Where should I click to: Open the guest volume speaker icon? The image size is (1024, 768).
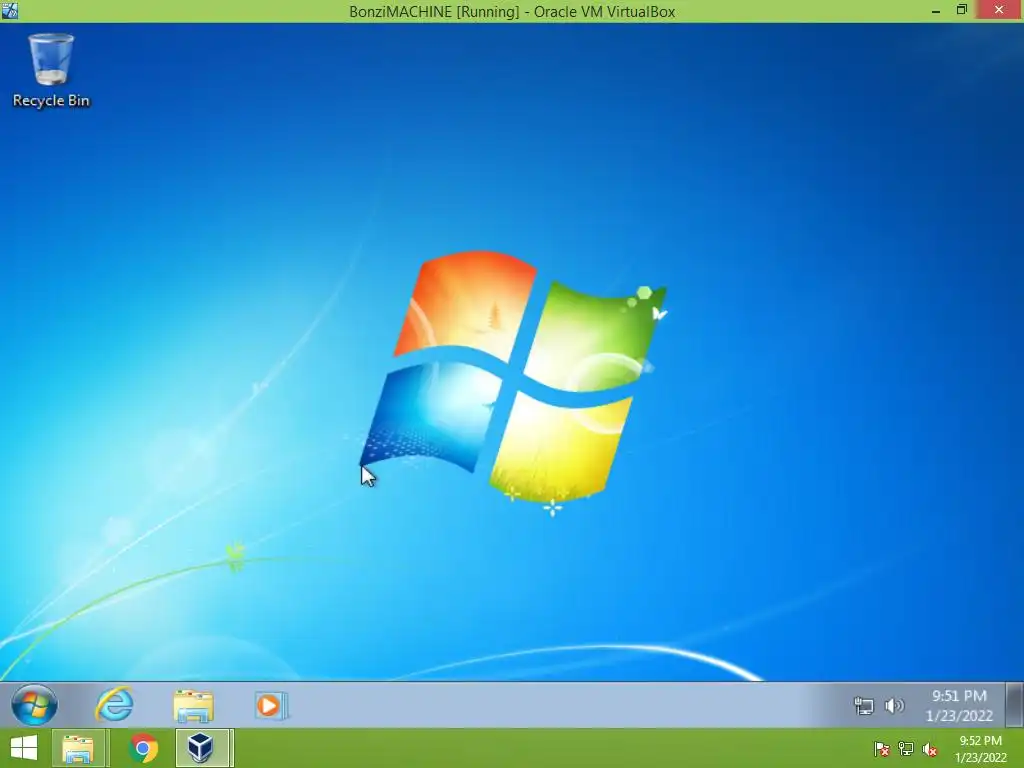pyautogui.click(x=894, y=706)
